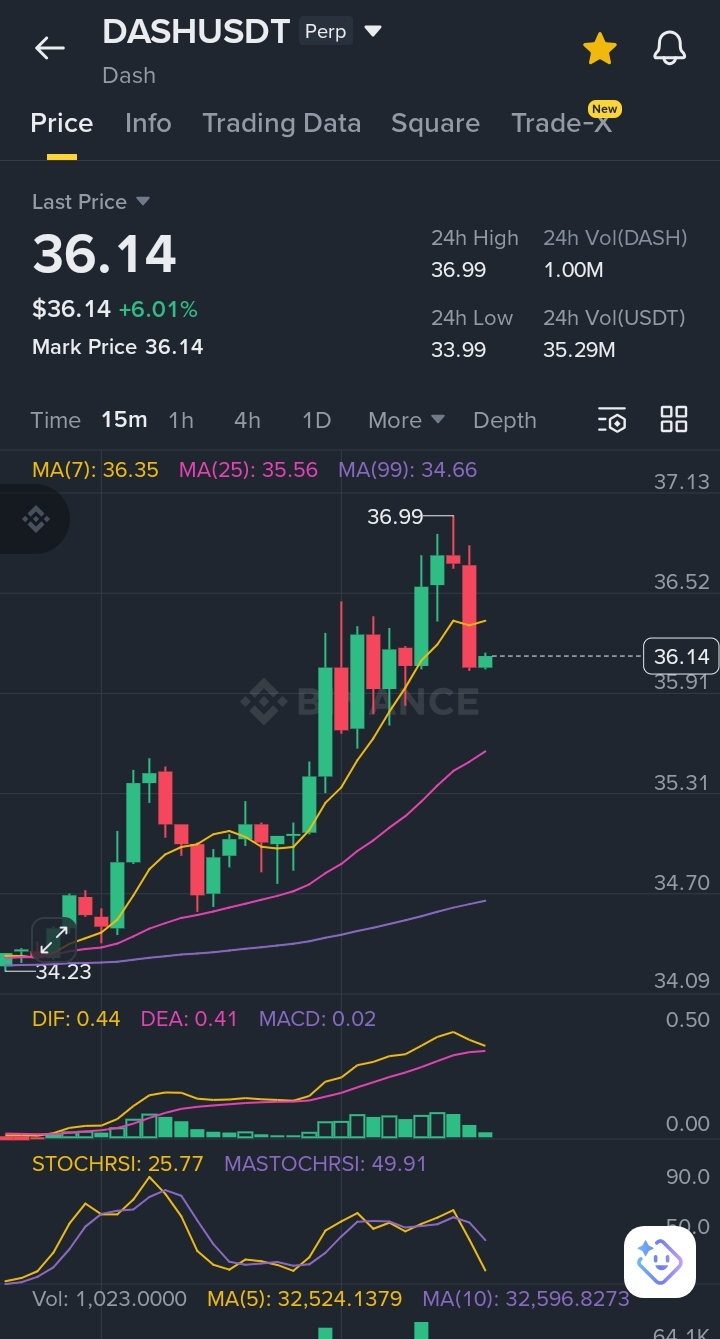Viewport: 720px width, 1339px height.
Task: Switch to the Price tab
Action: (x=62, y=123)
